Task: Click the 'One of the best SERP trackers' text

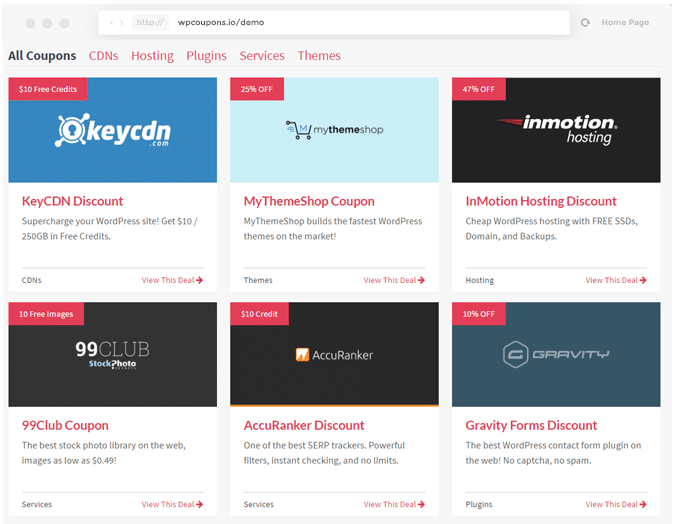Action: tap(324, 453)
